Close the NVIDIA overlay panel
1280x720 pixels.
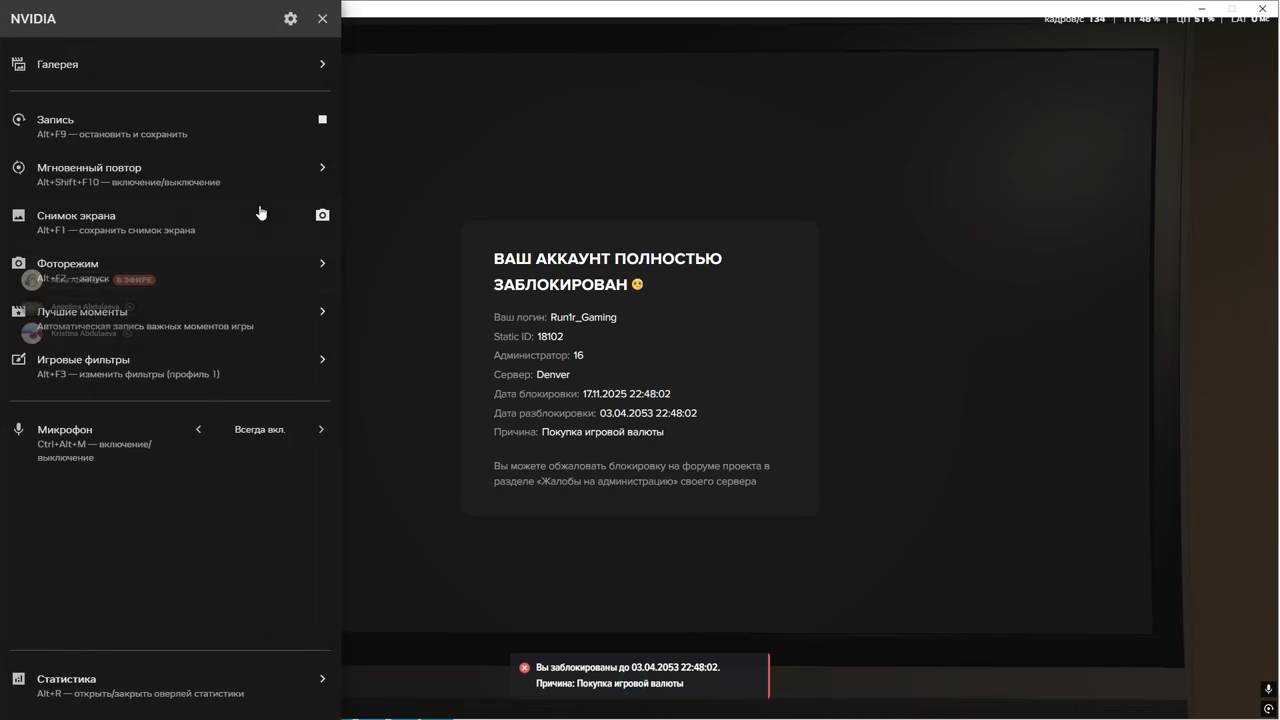pos(322,19)
